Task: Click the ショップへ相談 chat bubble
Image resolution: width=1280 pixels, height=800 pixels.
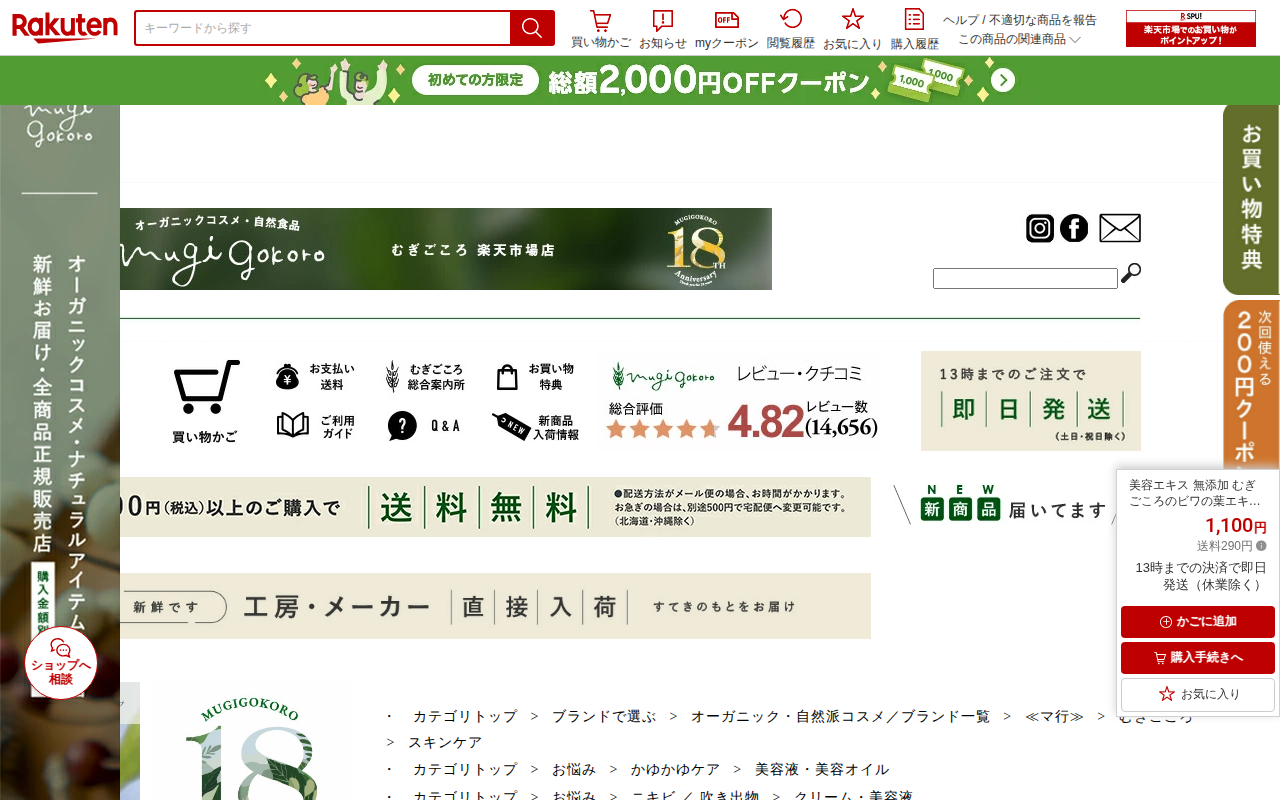Action: (x=61, y=662)
